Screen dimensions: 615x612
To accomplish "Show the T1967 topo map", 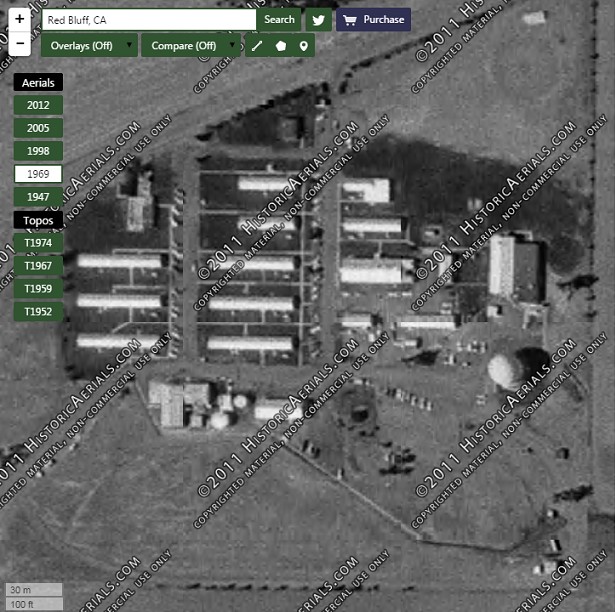I will (38, 266).
